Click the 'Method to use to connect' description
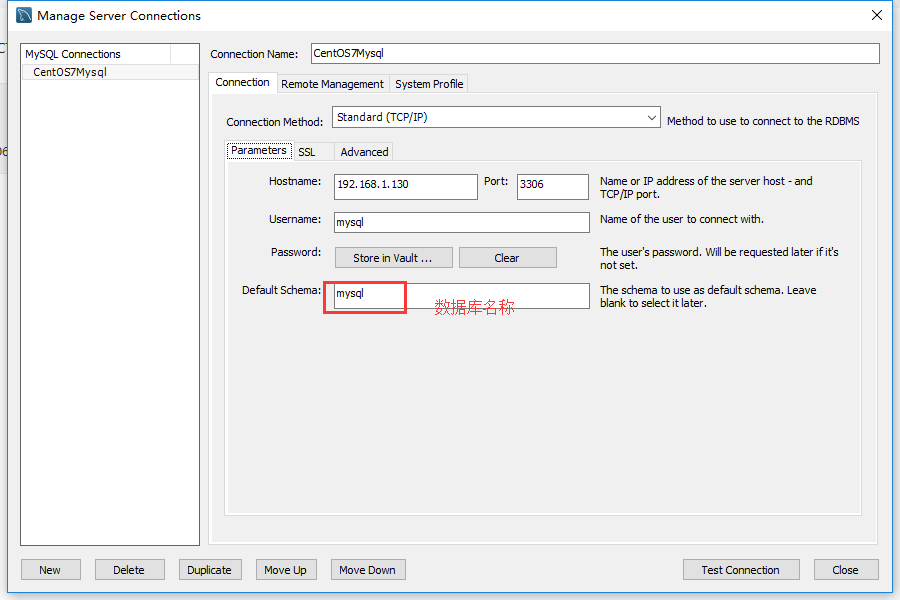900x600 pixels. pyautogui.click(x=763, y=121)
